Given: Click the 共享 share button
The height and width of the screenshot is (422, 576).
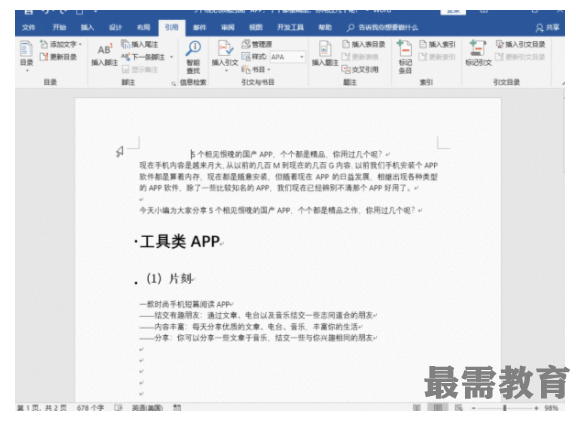Looking at the screenshot, I should click(547, 28).
